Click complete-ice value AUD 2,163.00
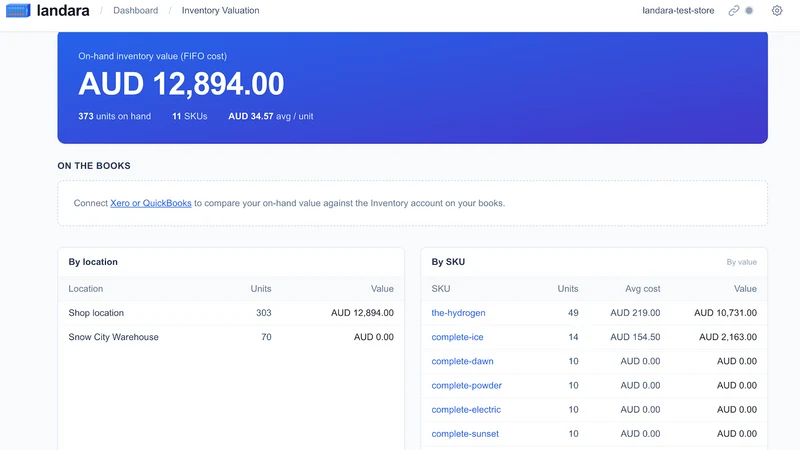The height and width of the screenshot is (450, 800). pos(728,337)
